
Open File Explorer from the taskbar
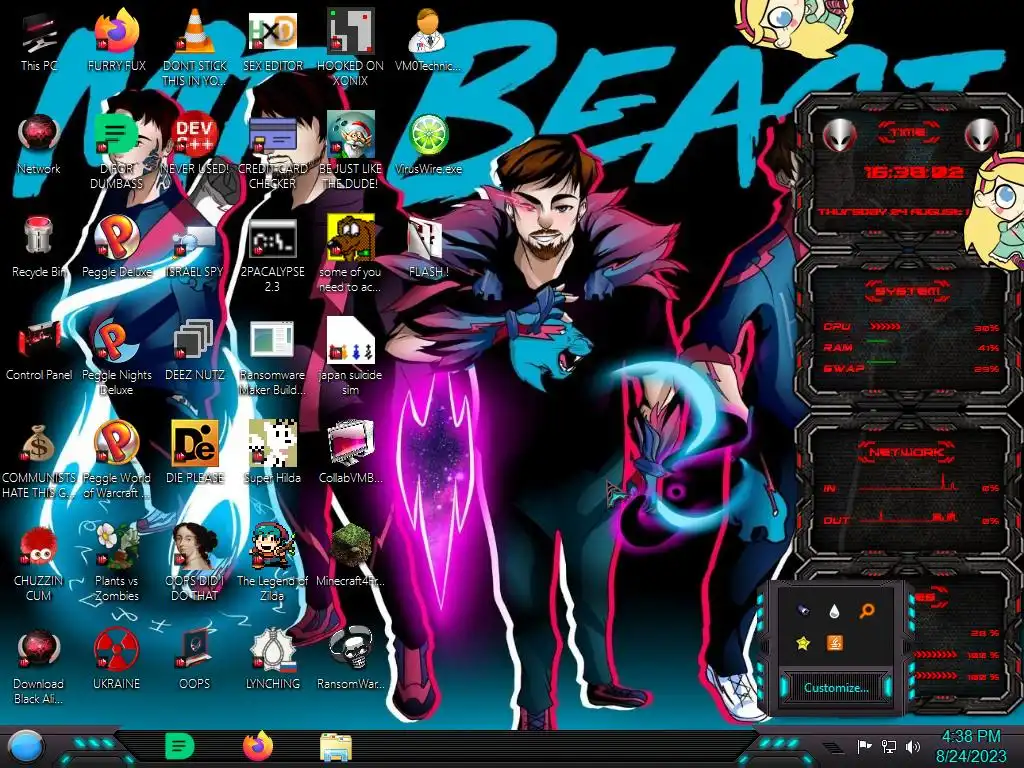tap(336, 747)
